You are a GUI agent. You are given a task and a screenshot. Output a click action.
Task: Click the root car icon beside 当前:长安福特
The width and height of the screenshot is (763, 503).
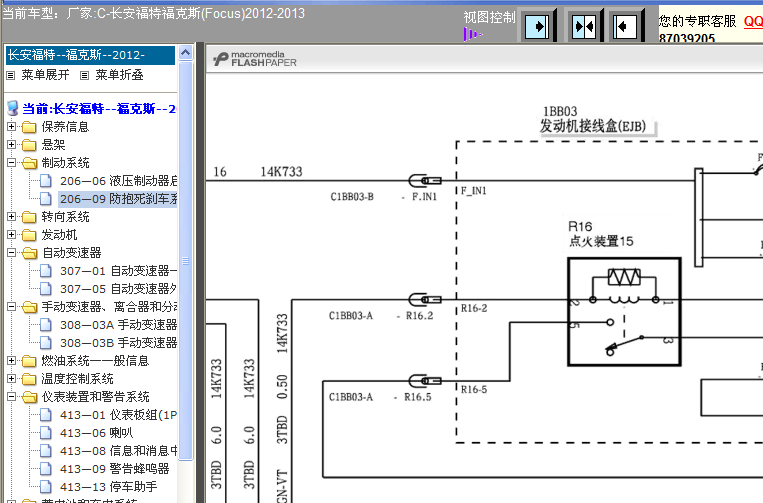(x=13, y=108)
